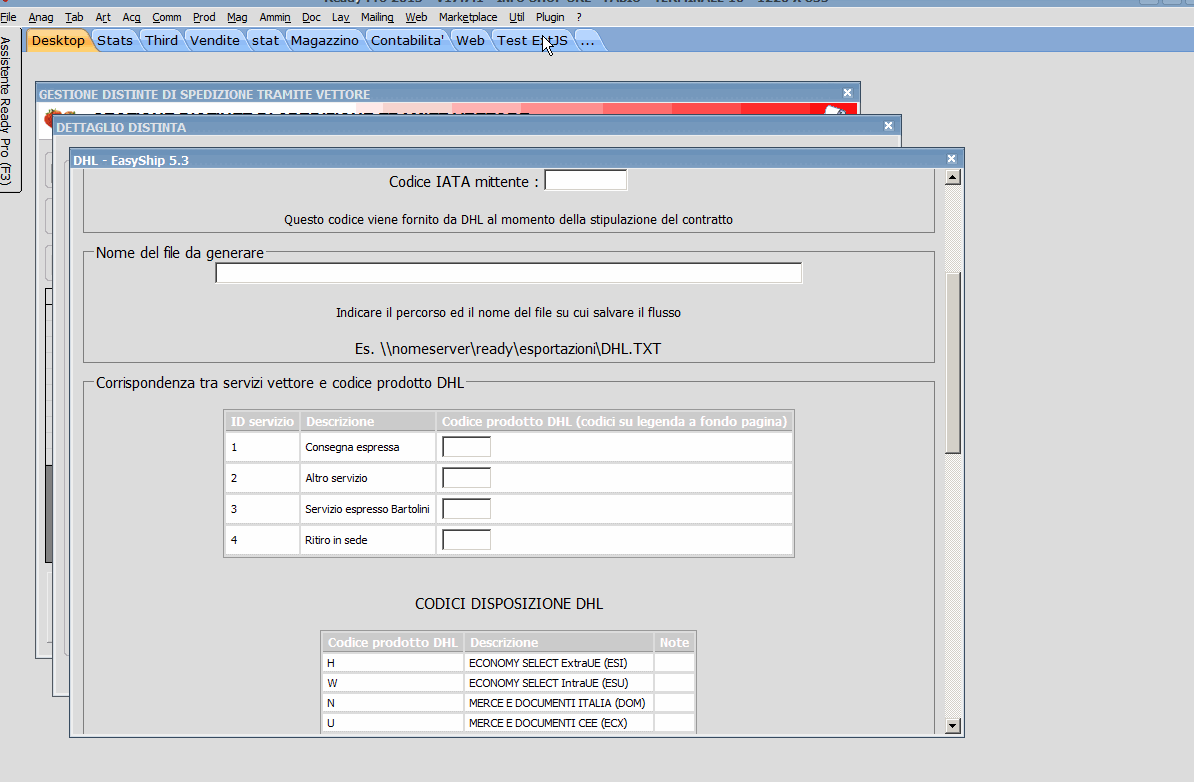Click the ECONOMY SELECT IntraUE (ESU) row
The height and width of the screenshot is (782, 1194).
509,683
